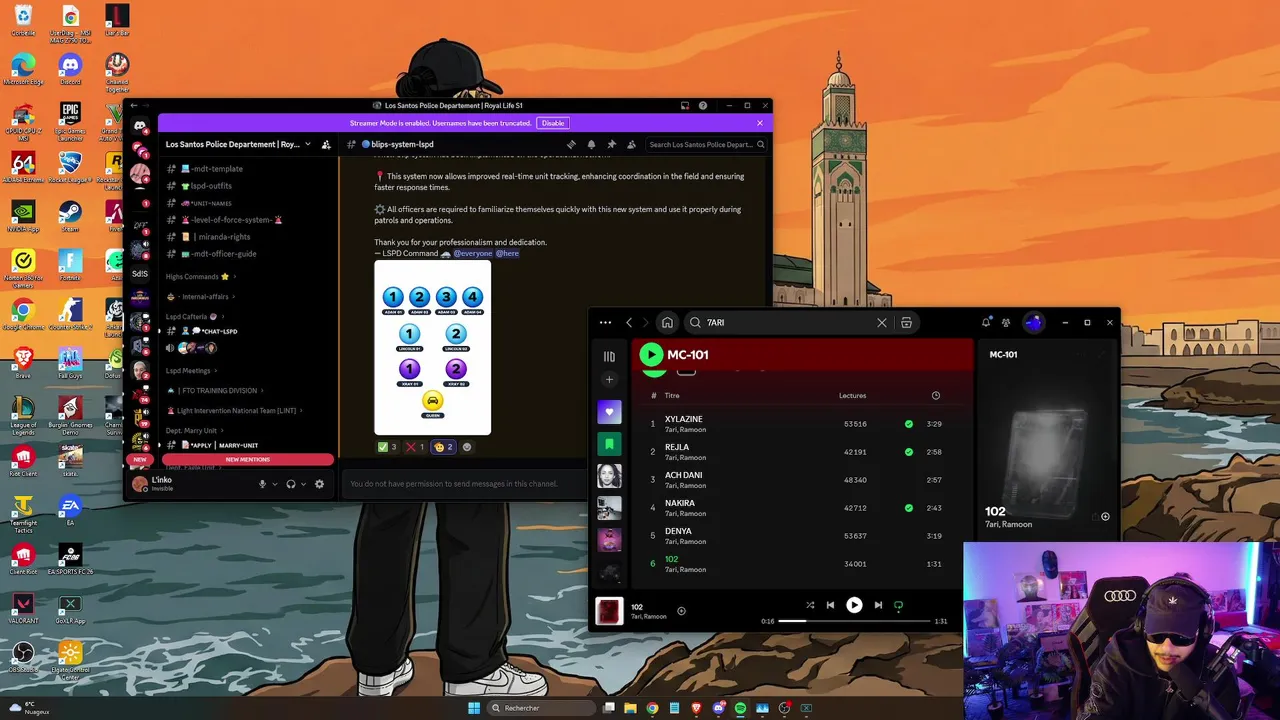The height and width of the screenshot is (720, 1280).
Task: Click the Discord server search field
Action: coord(706,144)
